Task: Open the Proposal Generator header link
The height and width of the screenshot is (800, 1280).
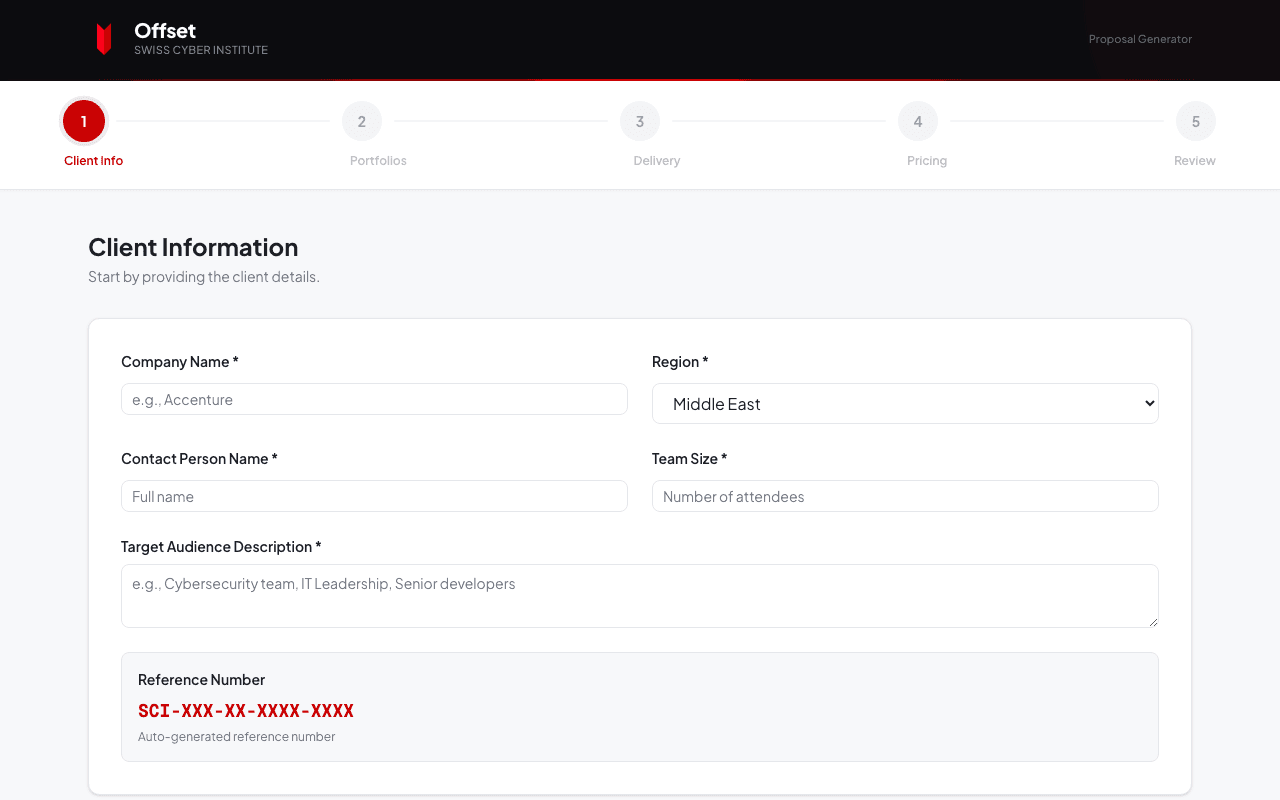Action: click(1140, 39)
